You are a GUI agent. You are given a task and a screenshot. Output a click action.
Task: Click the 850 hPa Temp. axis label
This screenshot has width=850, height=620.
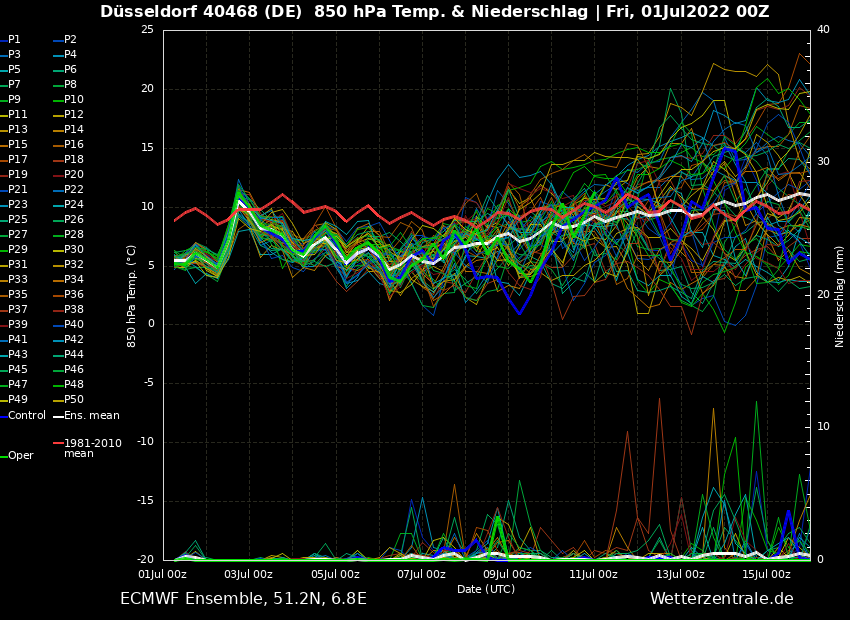[x=132, y=296]
